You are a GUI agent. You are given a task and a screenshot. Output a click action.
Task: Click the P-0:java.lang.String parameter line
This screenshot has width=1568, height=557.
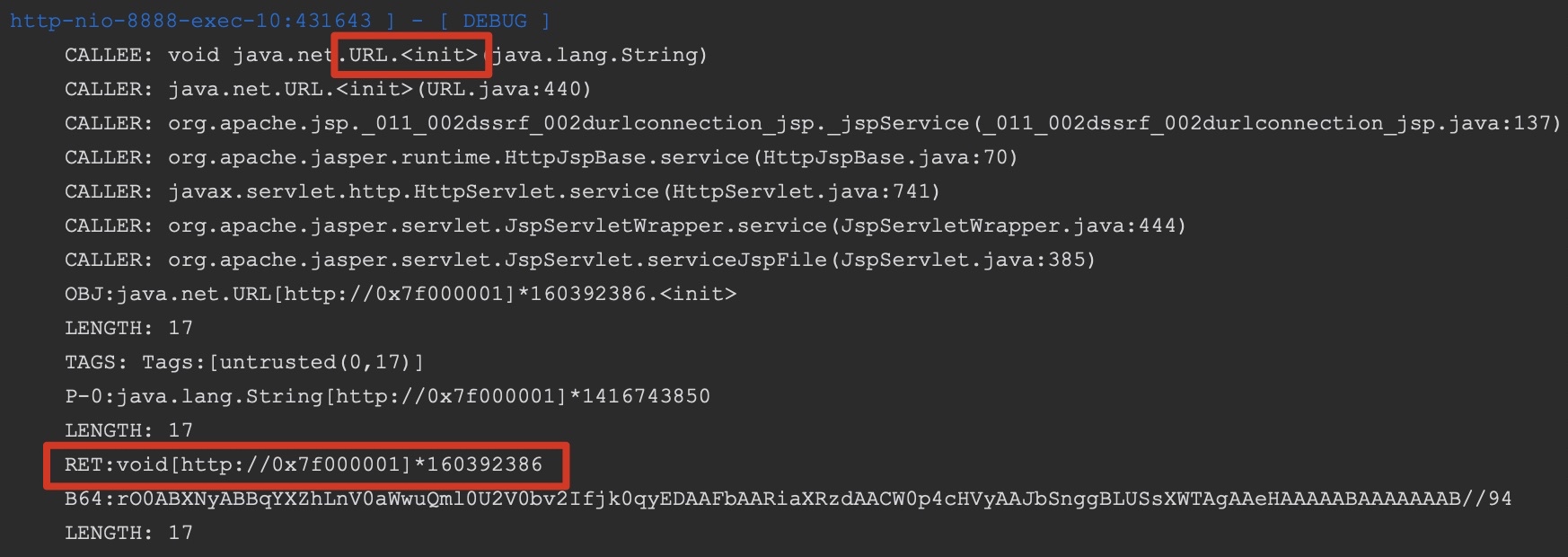coord(387,396)
